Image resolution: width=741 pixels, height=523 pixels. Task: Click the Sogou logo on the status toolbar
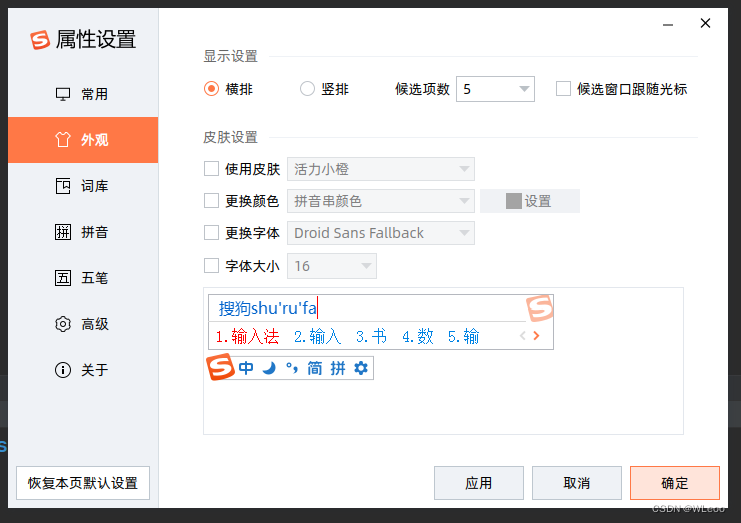point(220,367)
